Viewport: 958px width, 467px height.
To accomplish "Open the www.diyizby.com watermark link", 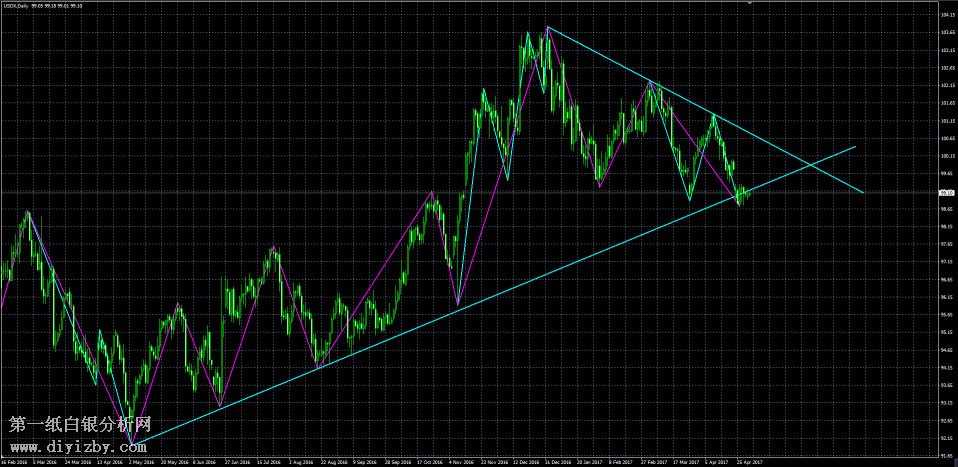I will click(x=80, y=447).
